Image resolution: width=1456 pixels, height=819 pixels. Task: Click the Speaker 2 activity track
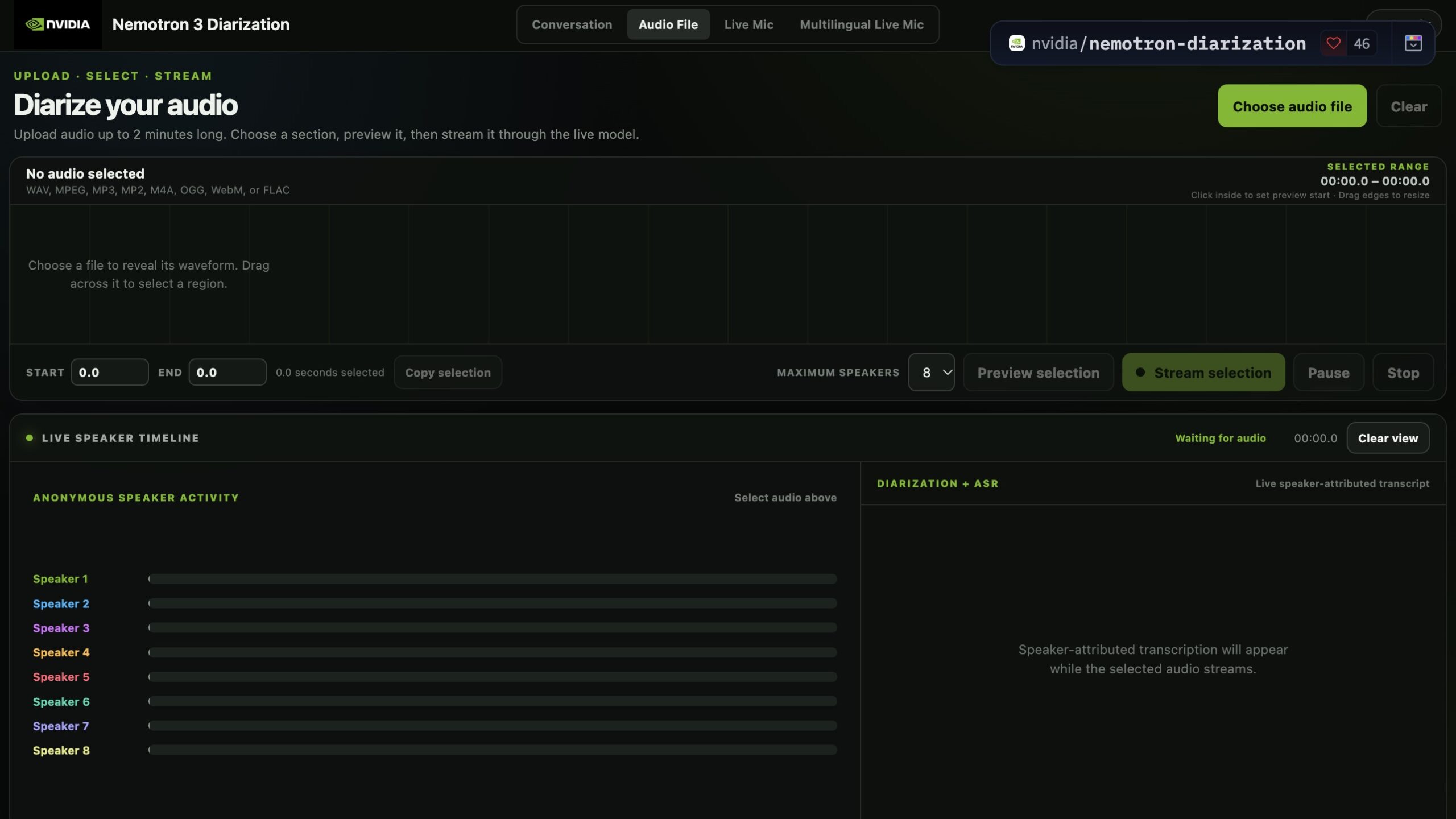coord(493,603)
